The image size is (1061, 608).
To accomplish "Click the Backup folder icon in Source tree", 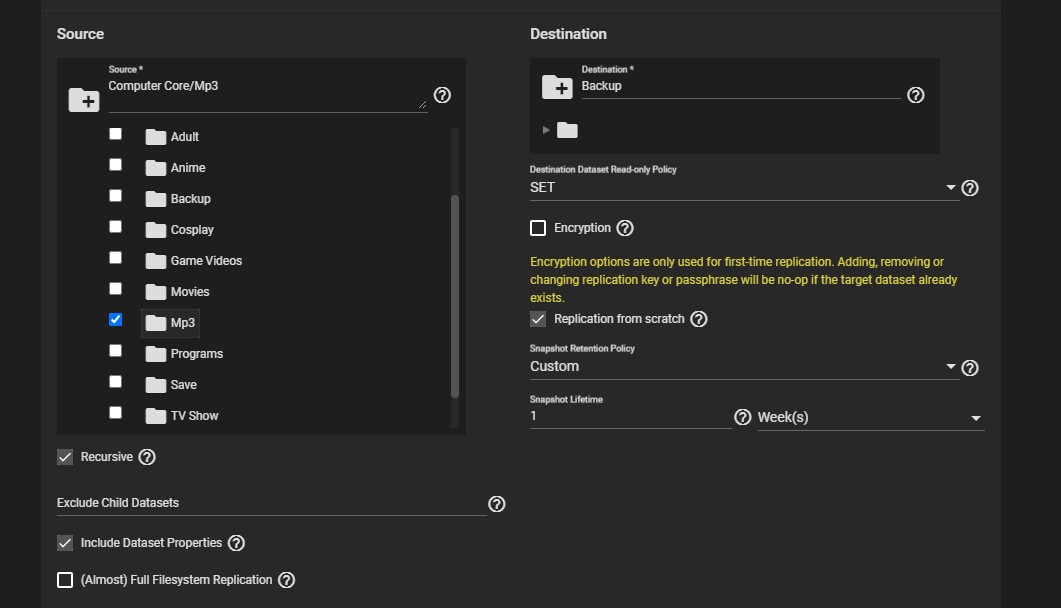I will click(x=156, y=199).
